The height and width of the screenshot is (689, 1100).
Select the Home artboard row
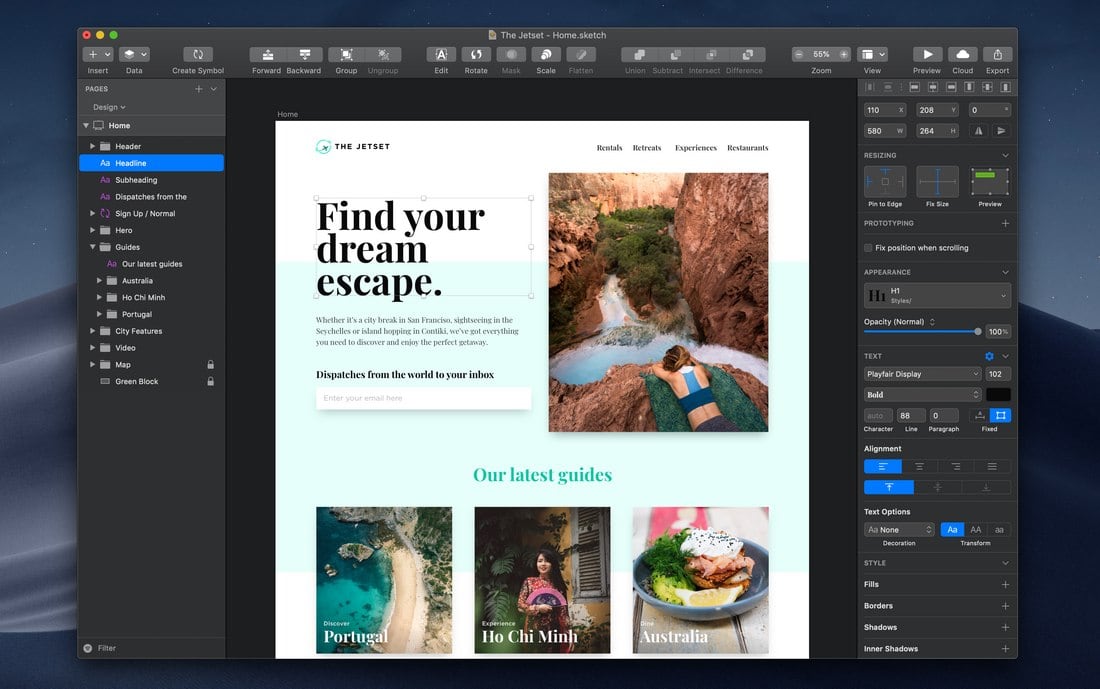pyautogui.click(x=152, y=126)
